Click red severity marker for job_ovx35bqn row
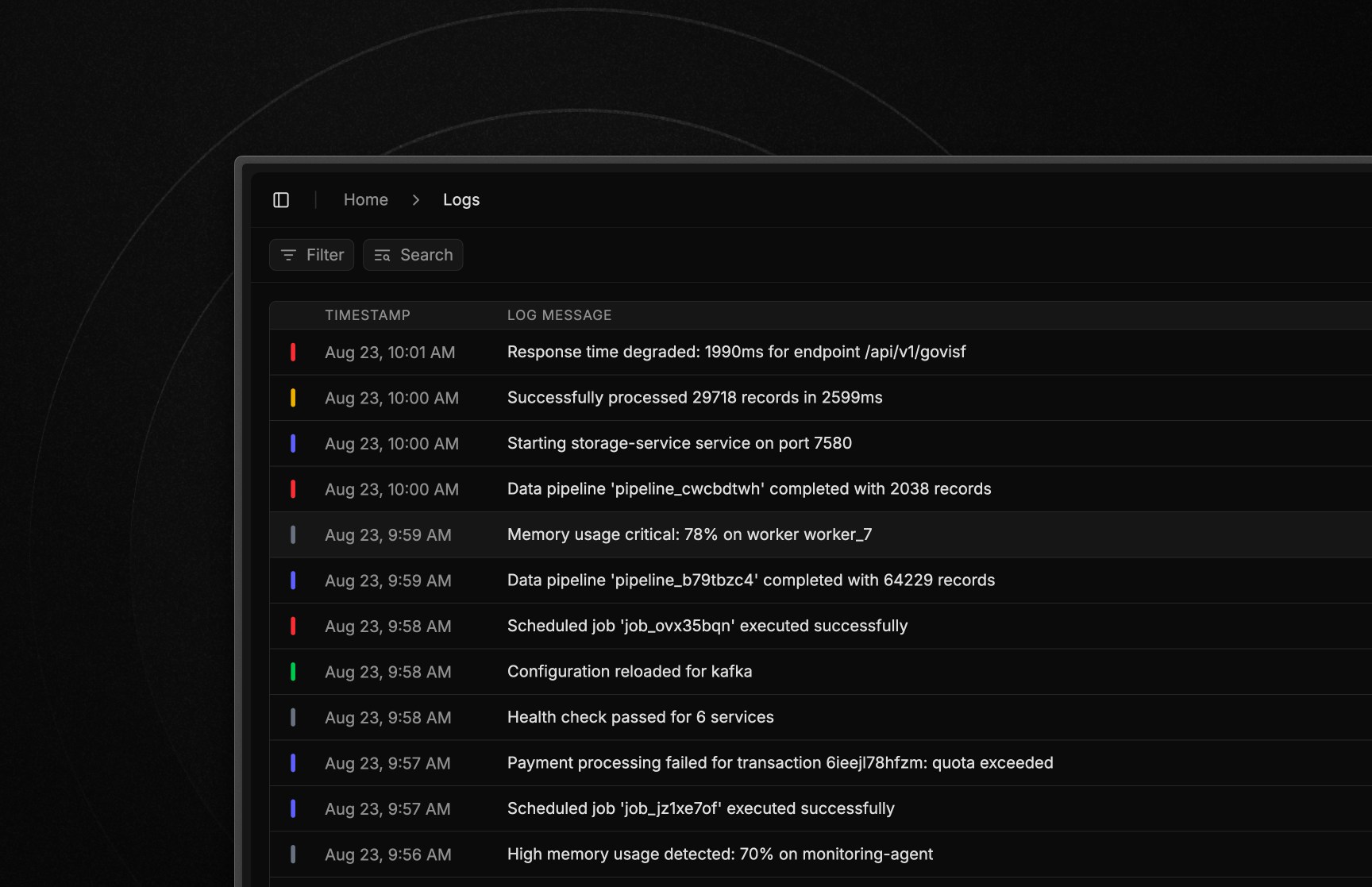 pos(293,626)
